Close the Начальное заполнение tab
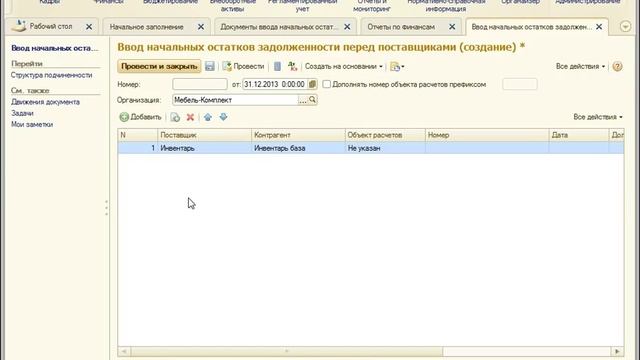Image resolution: width=640 pixels, height=360 pixels. pyautogui.click(x=201, y=27)
